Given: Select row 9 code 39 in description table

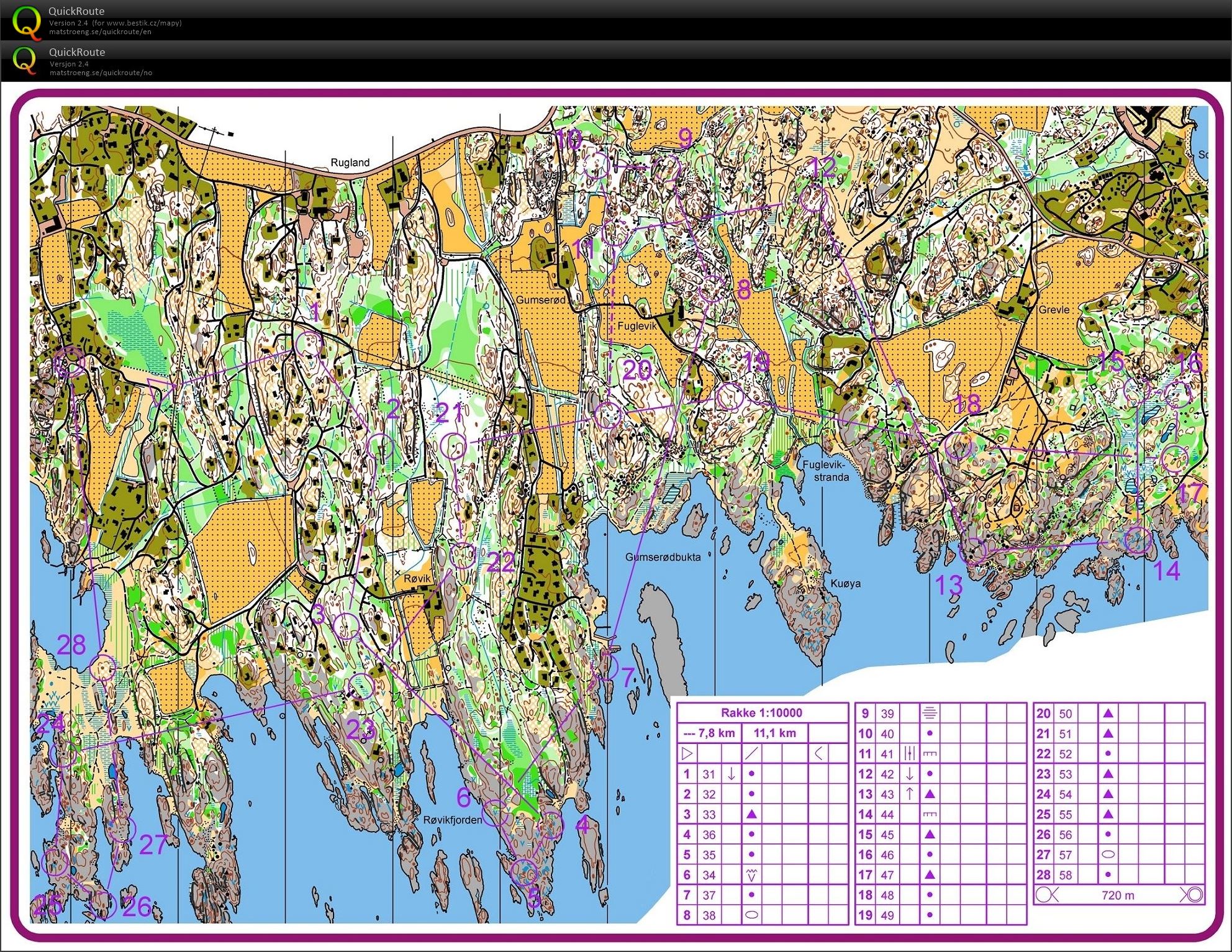Looking at the screenshot, I should click(x=887, y=714).
